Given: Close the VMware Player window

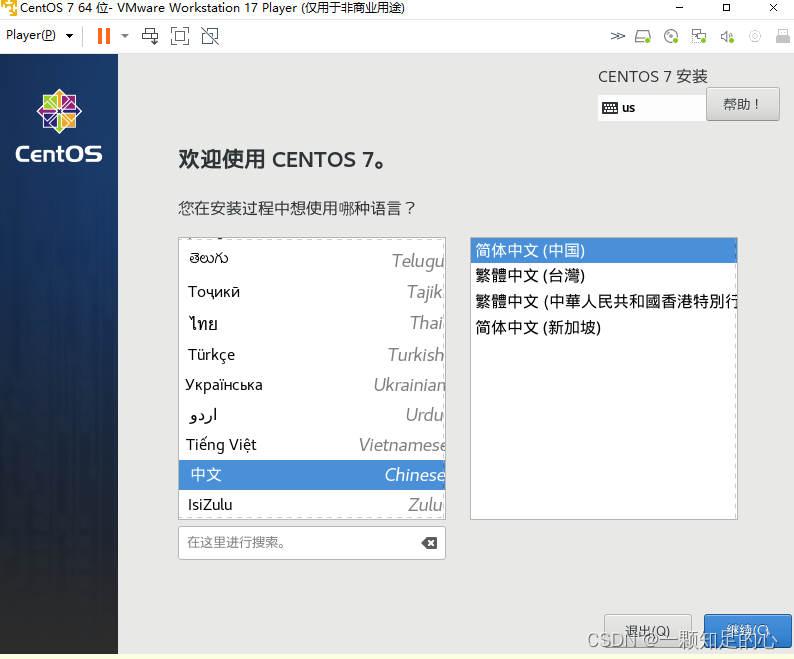Looking at the screenshot, I should 773,8.
